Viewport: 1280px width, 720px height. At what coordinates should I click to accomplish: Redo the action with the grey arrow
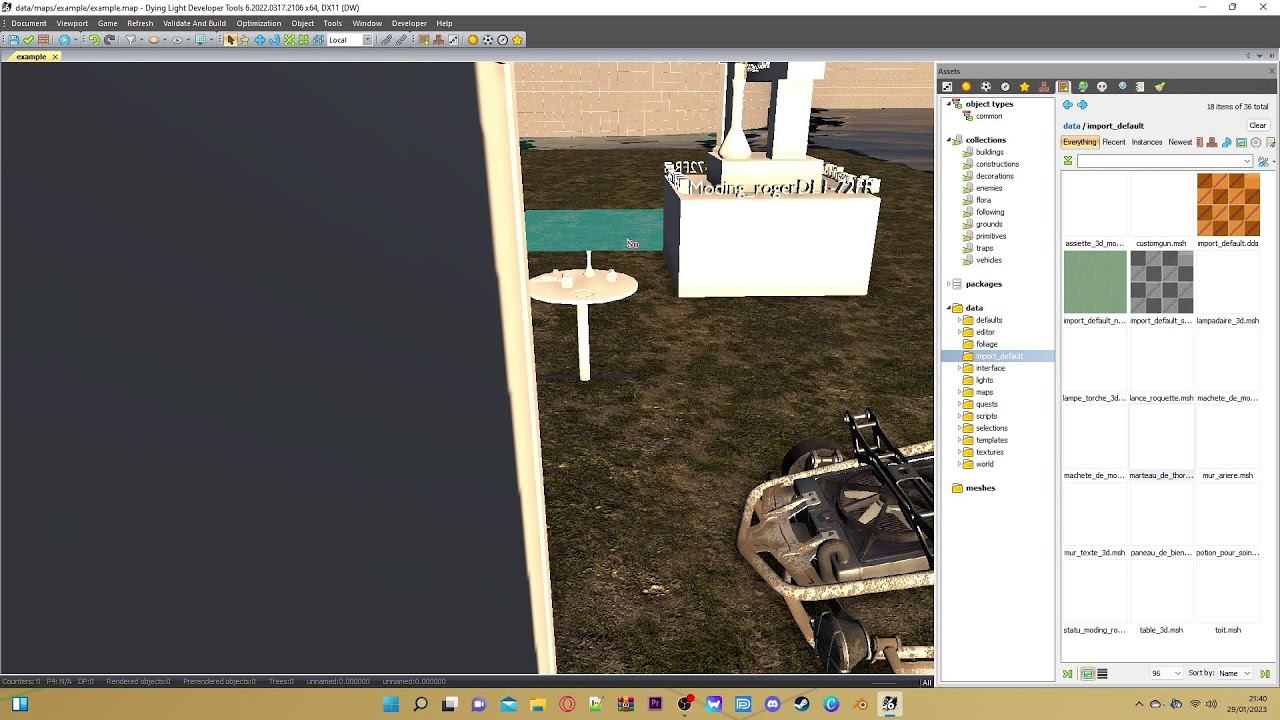[109, 40]
